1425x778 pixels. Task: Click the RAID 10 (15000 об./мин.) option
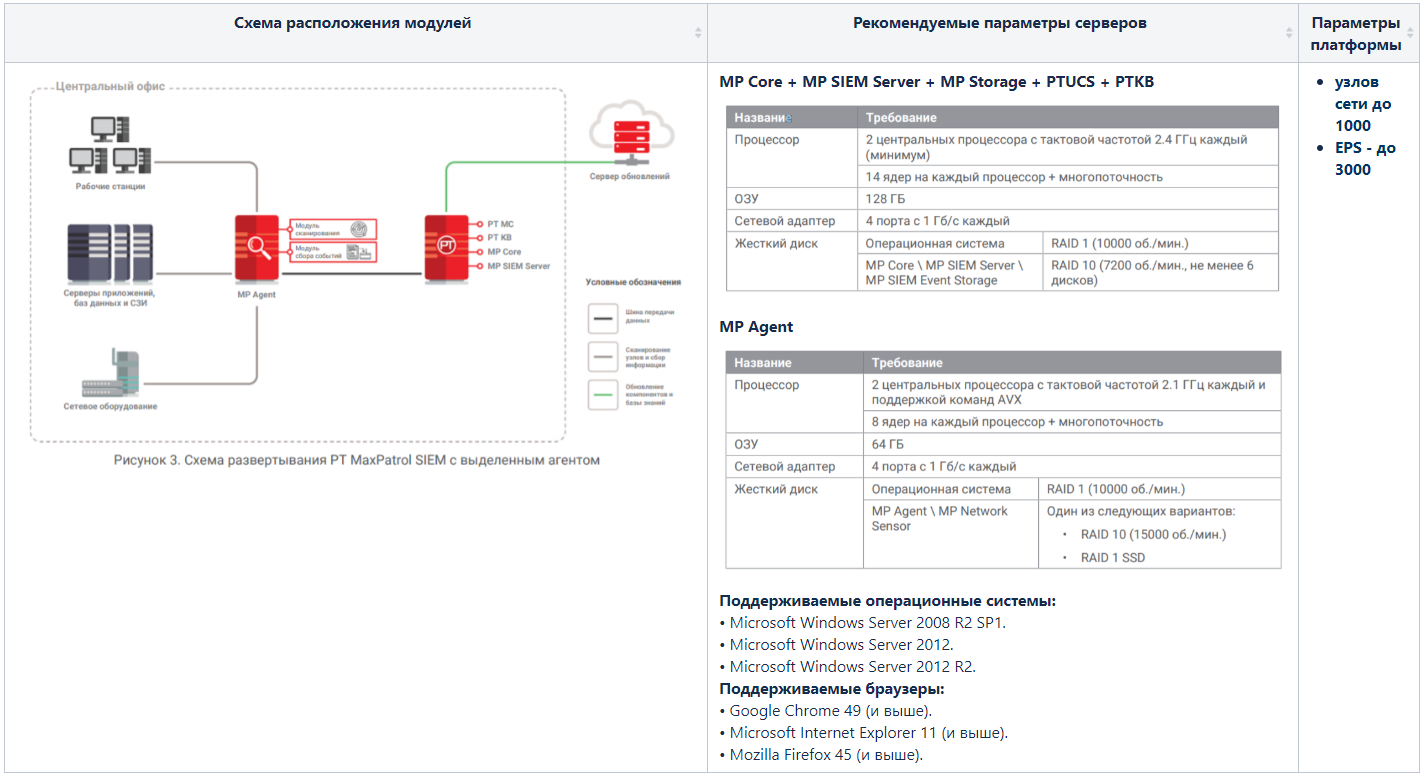(x=1153, y=534)
